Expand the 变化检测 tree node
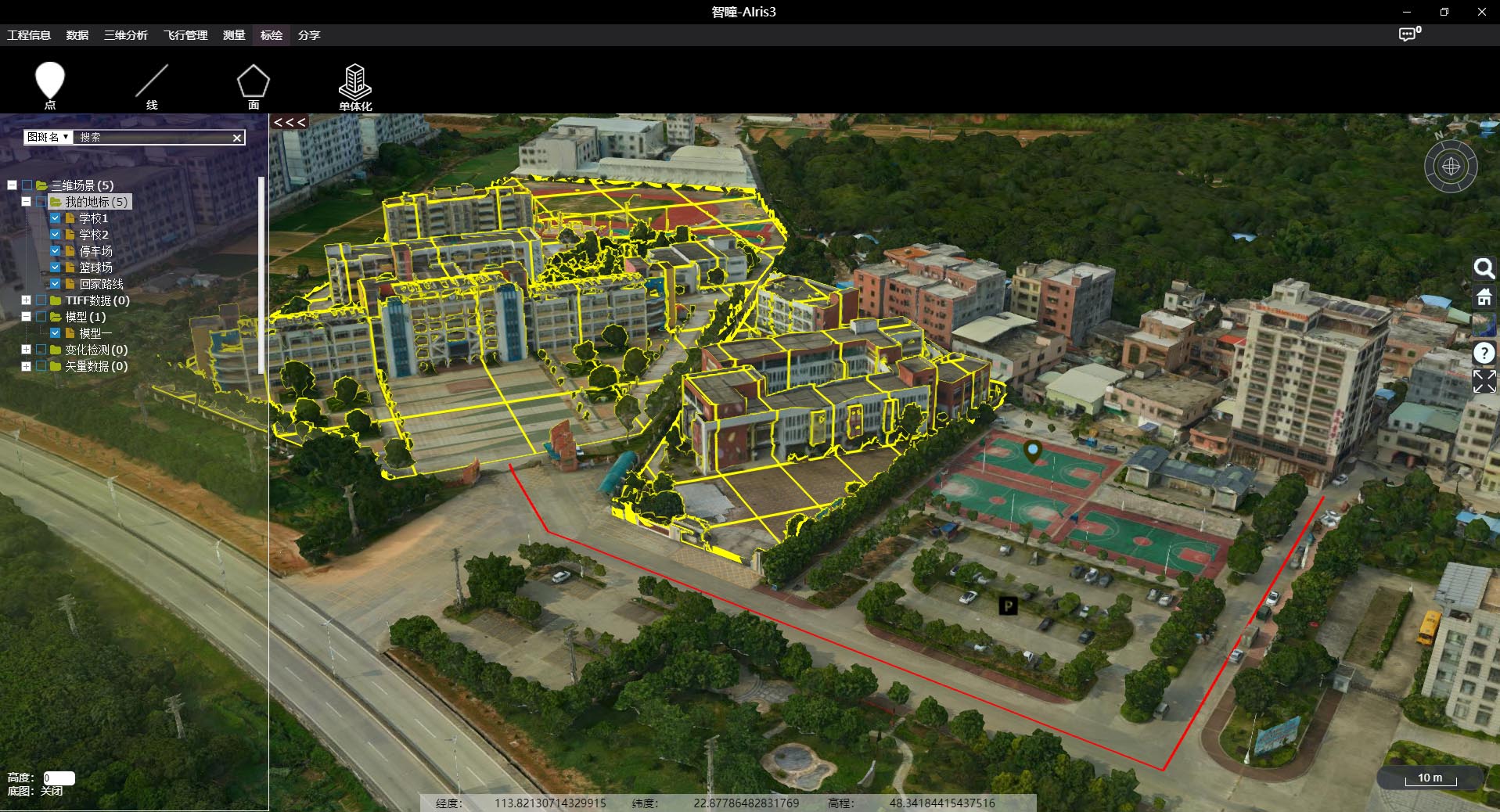 (26, 350)
